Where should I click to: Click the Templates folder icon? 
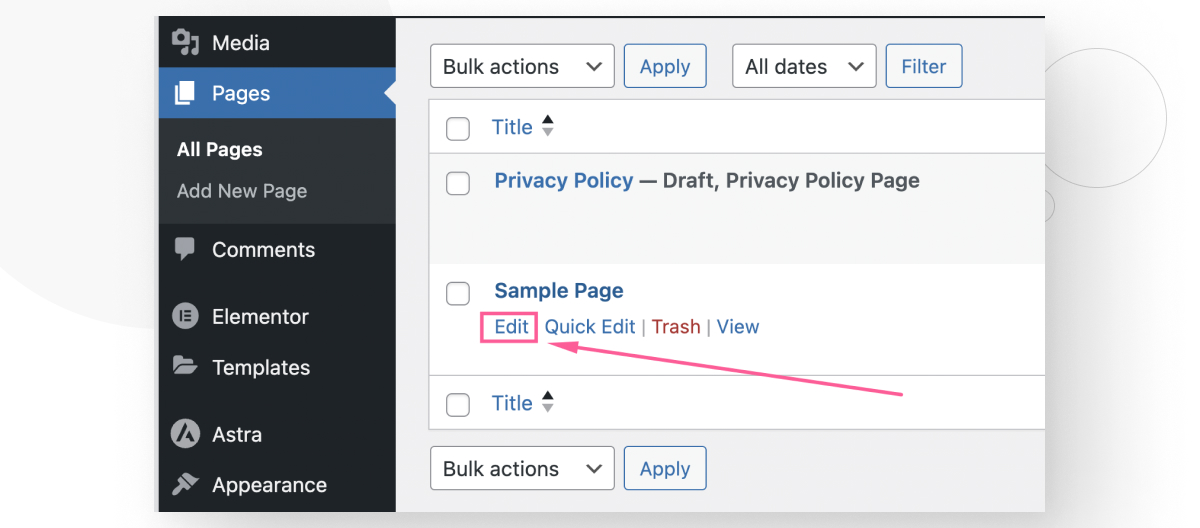tap(185, 366)
